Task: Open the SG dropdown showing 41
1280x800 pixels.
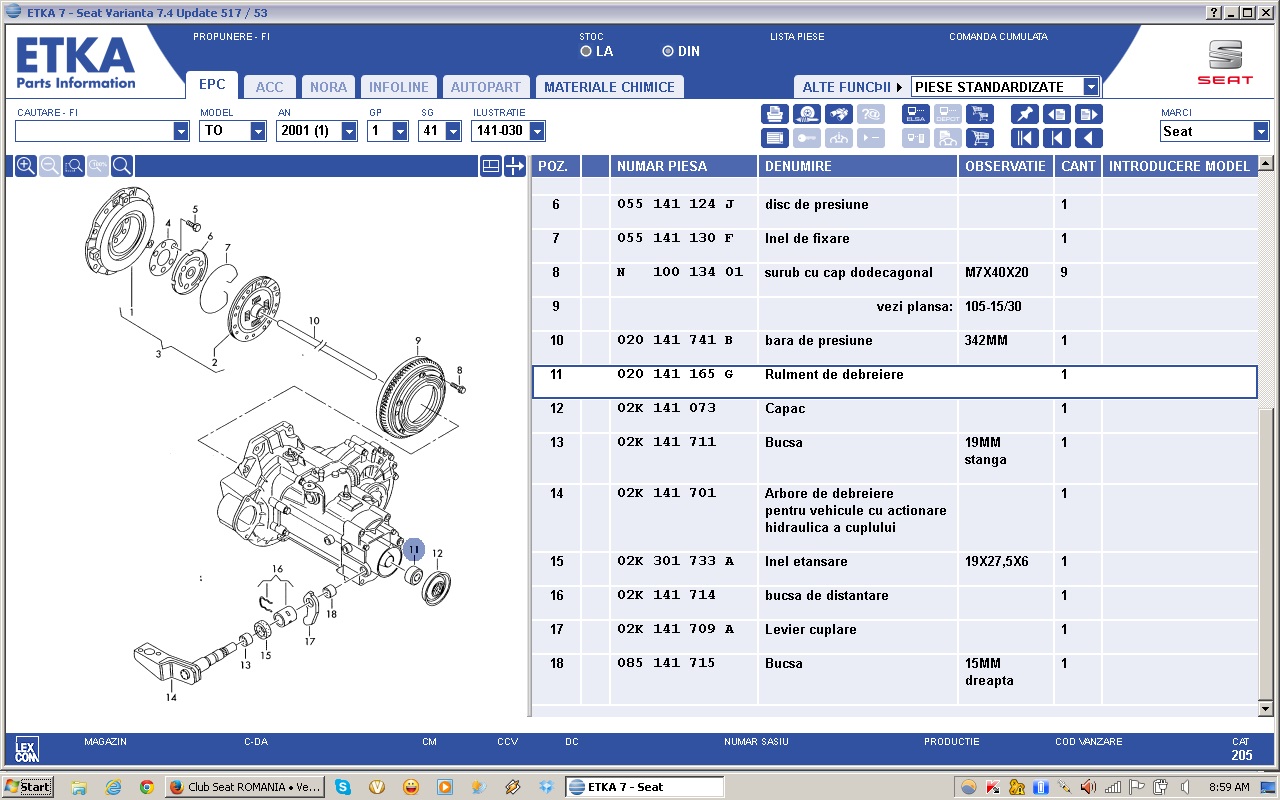Action: (x=453, y=131)
